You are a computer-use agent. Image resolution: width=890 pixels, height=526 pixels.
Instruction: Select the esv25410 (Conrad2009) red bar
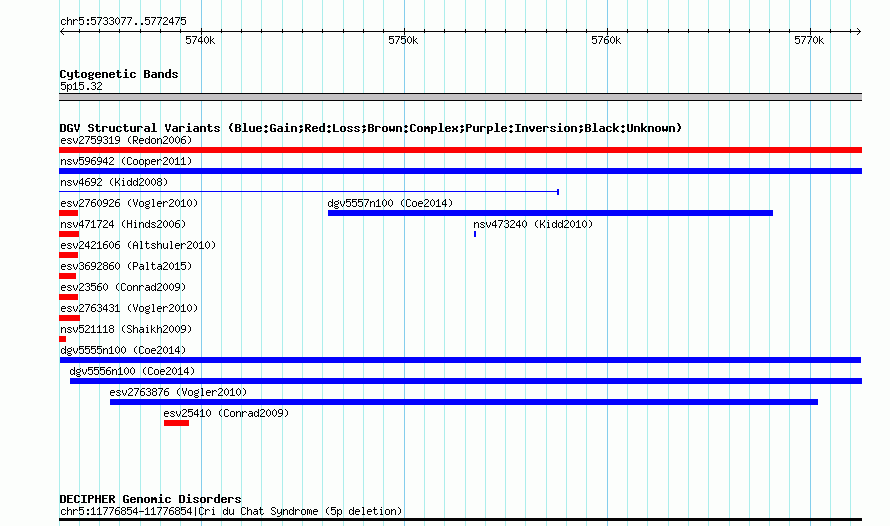pos(177,423)
